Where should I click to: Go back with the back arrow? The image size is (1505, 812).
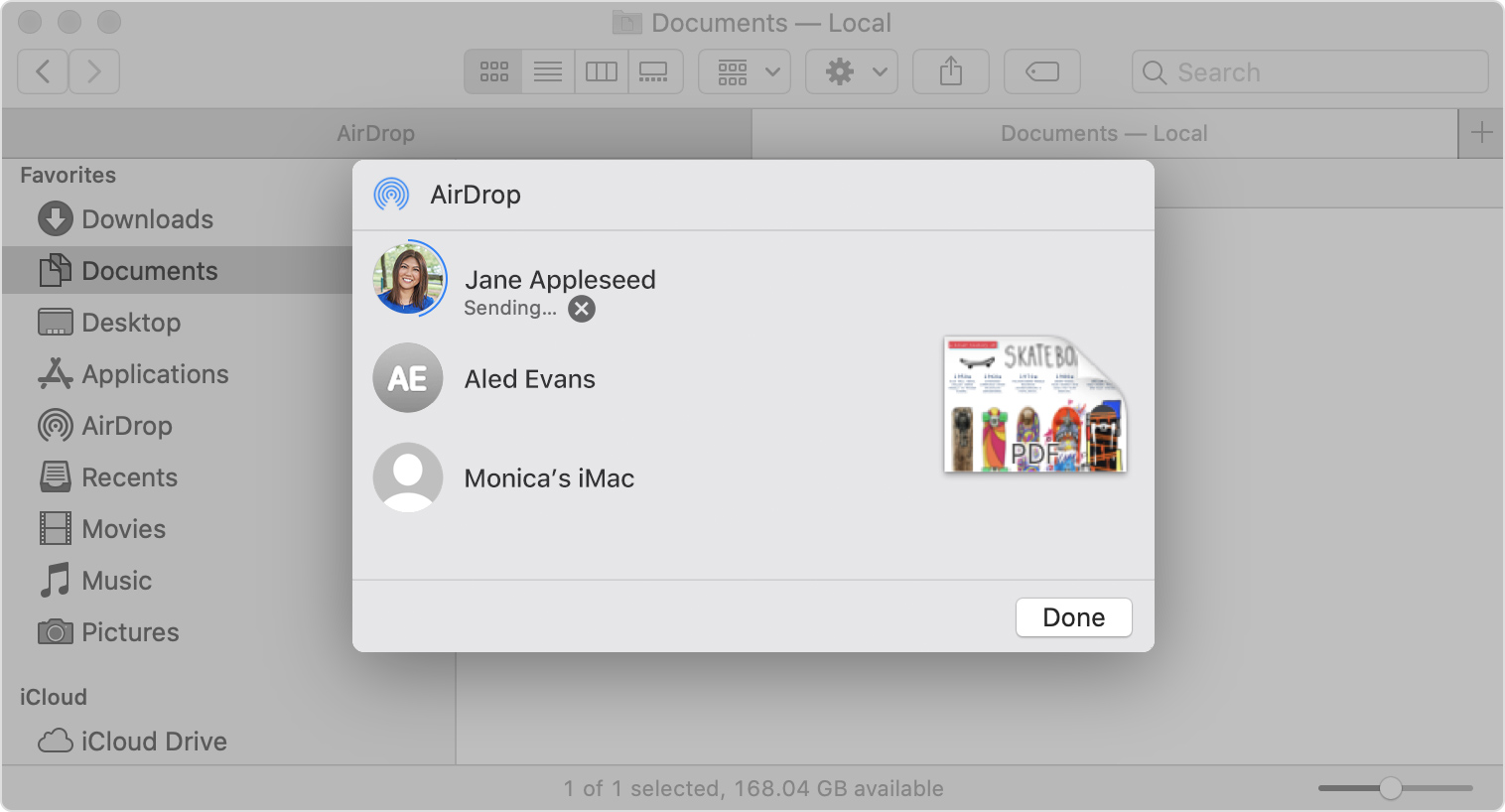pyautogui.click(x=43, y=71)
